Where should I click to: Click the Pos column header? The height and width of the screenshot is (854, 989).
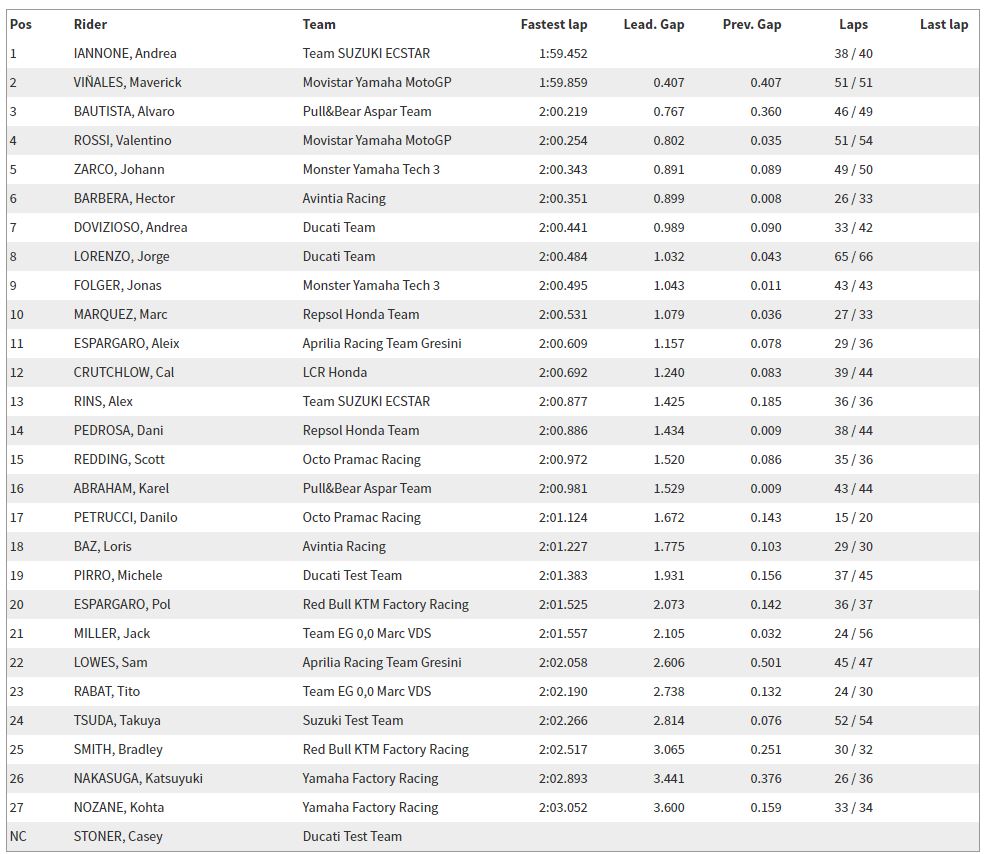point(21,25)
